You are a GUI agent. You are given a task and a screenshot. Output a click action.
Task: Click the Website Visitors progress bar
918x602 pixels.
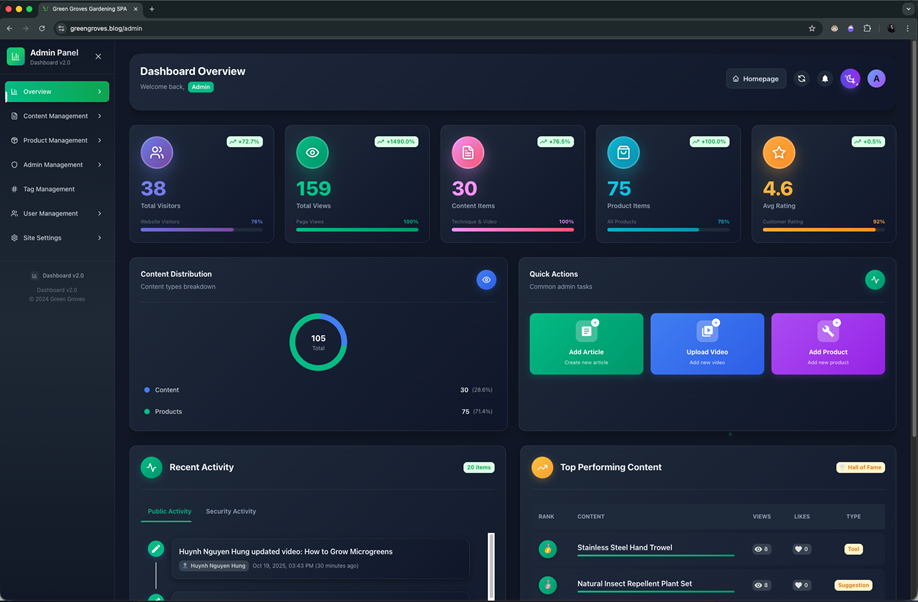pyautogui.click(x=201, y=230)
